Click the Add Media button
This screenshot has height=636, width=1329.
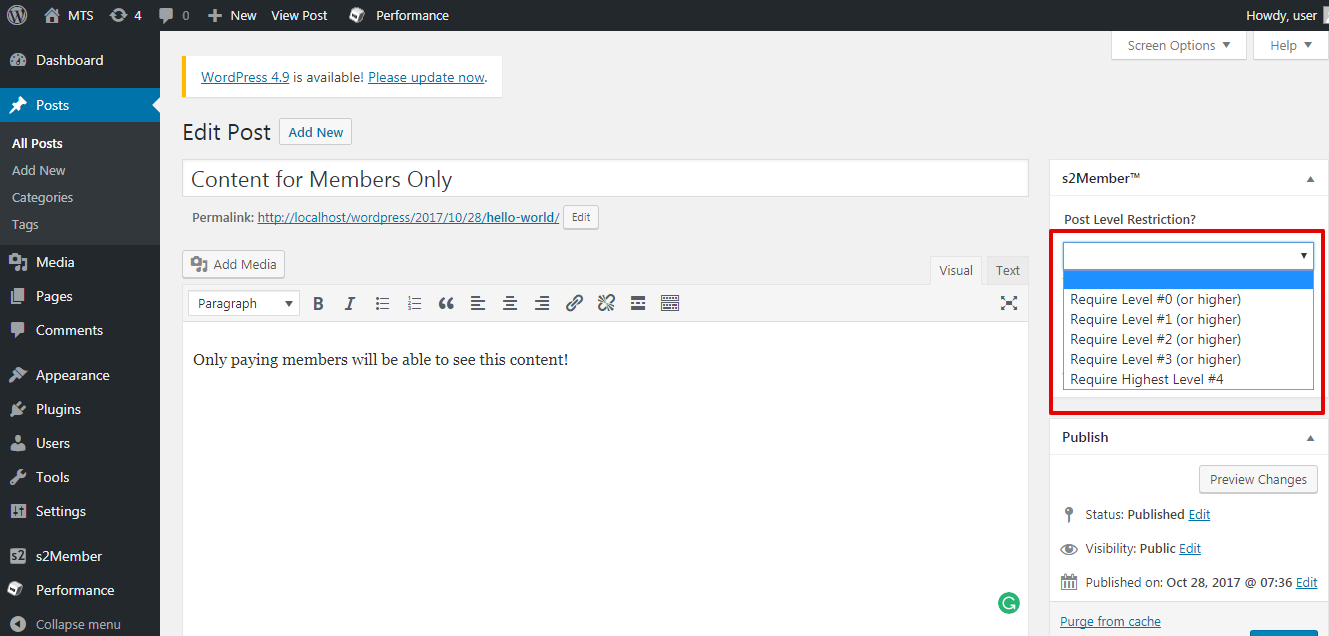pos(234,265)
